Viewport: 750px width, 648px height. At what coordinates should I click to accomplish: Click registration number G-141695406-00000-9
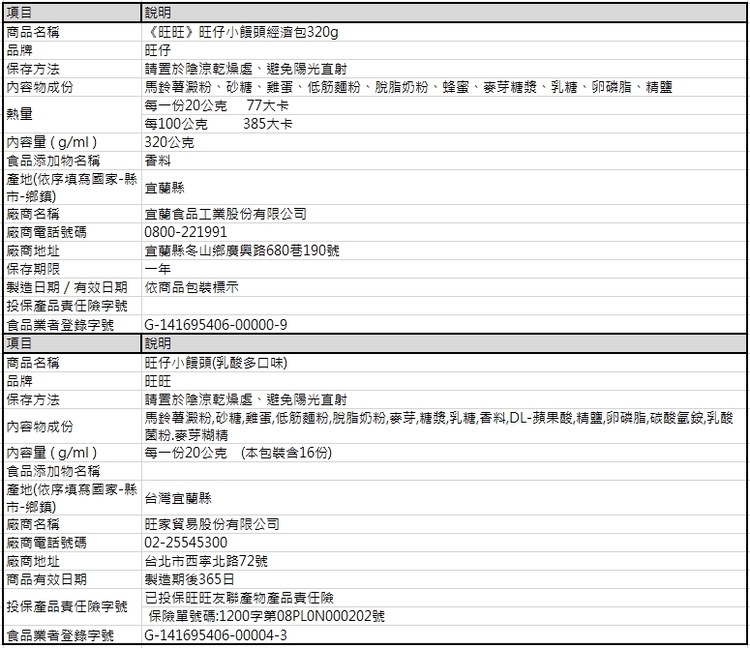(215, 324)
